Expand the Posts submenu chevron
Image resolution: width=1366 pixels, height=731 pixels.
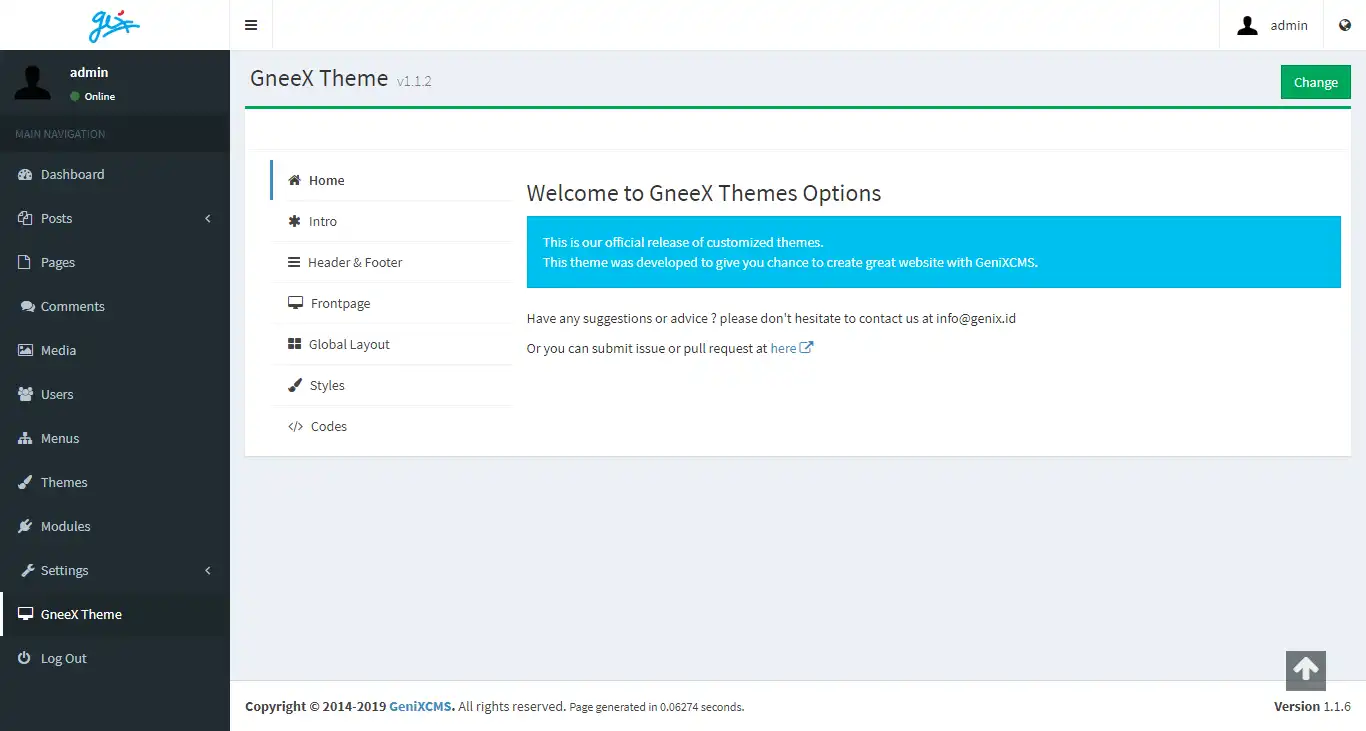(x=208, y=218)
